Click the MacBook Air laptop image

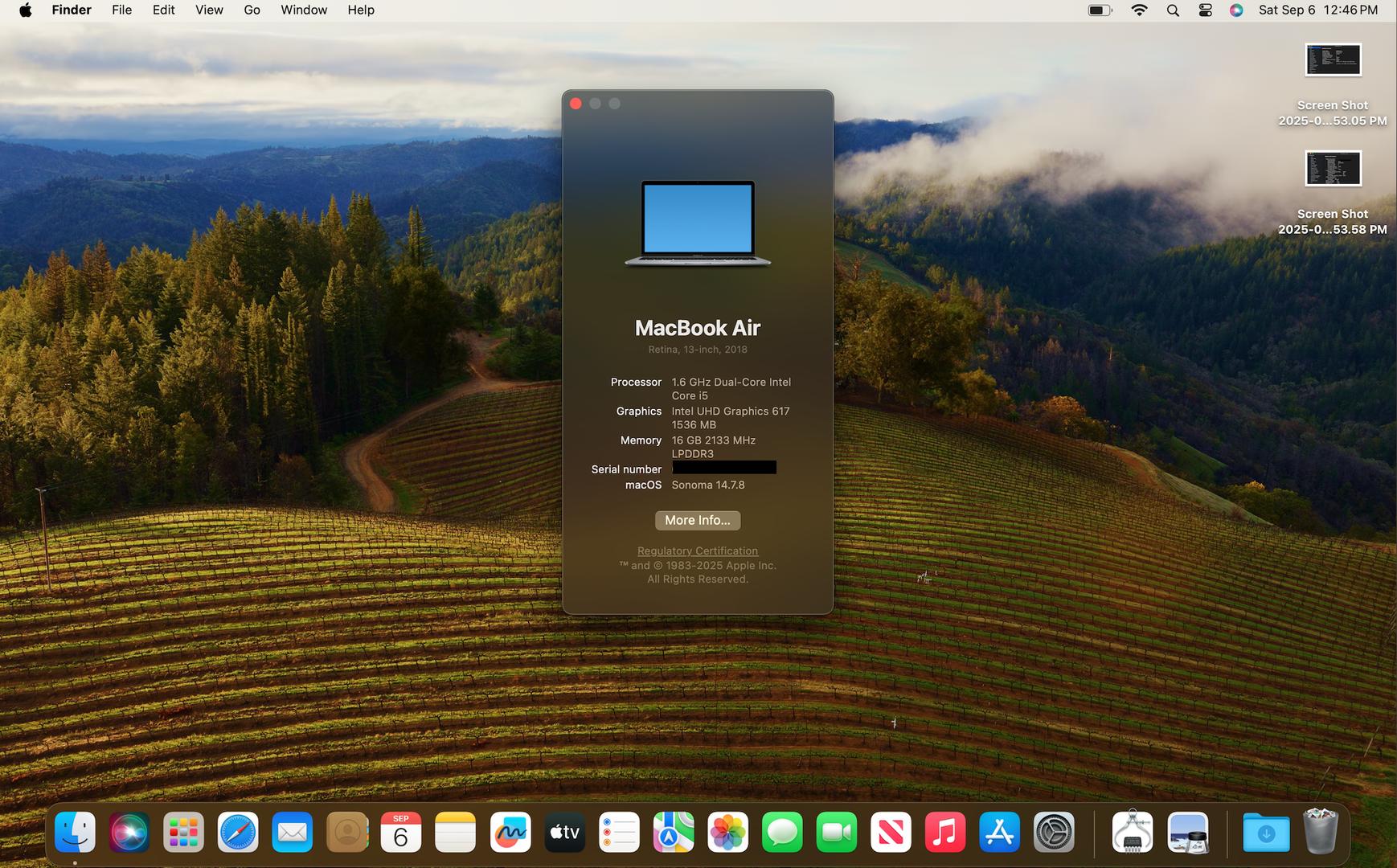(698, 223)
